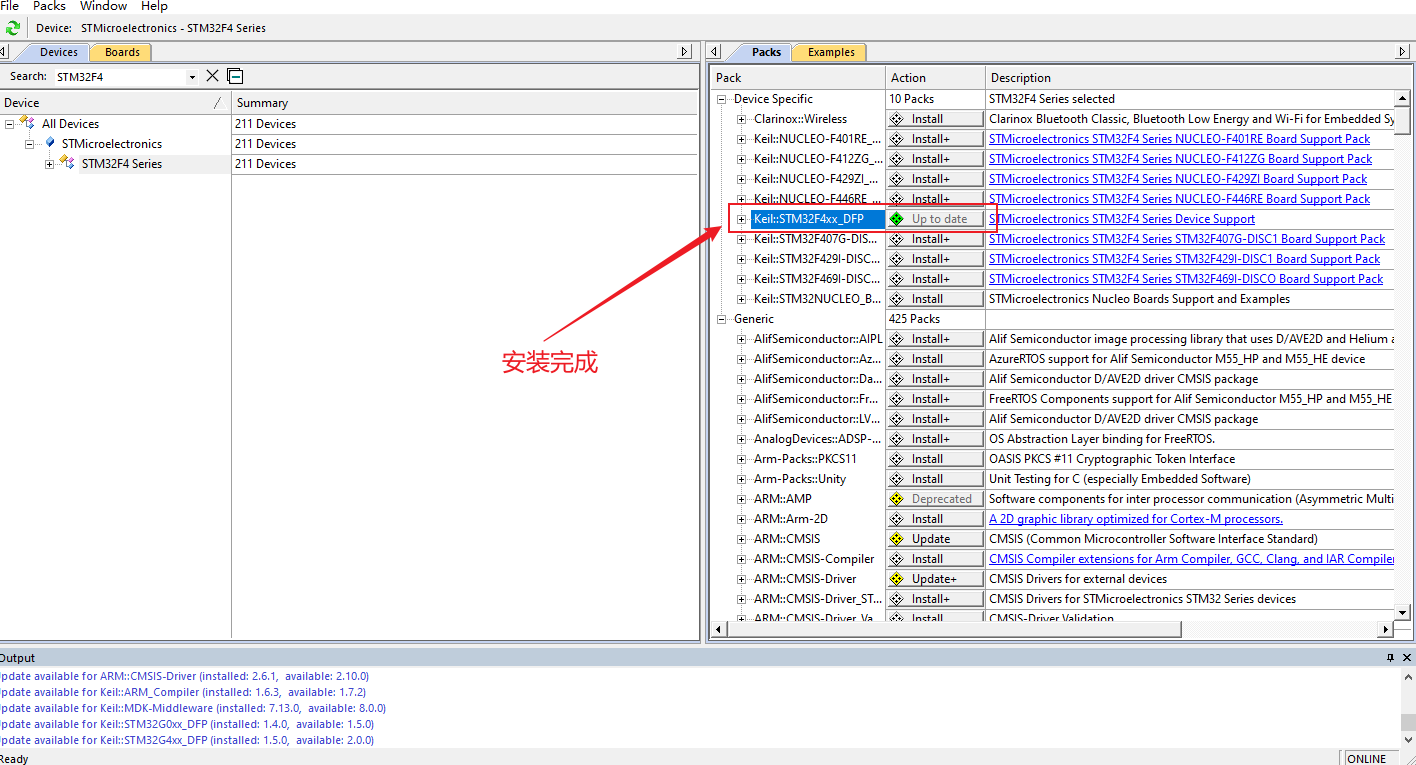Open the Help menu
1416x765 pixels.
point(154,6)
